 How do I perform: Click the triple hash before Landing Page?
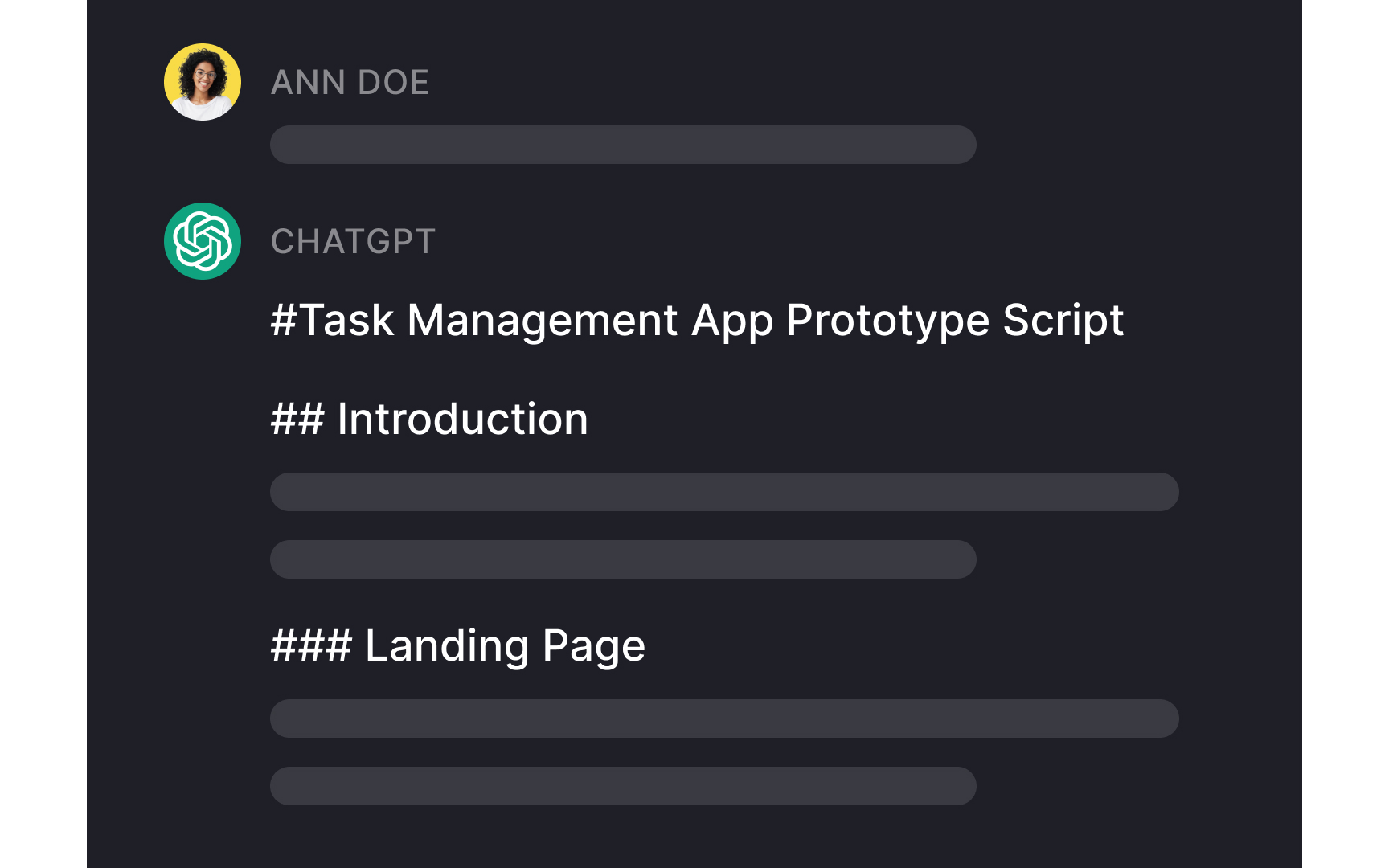coord(311,645)
